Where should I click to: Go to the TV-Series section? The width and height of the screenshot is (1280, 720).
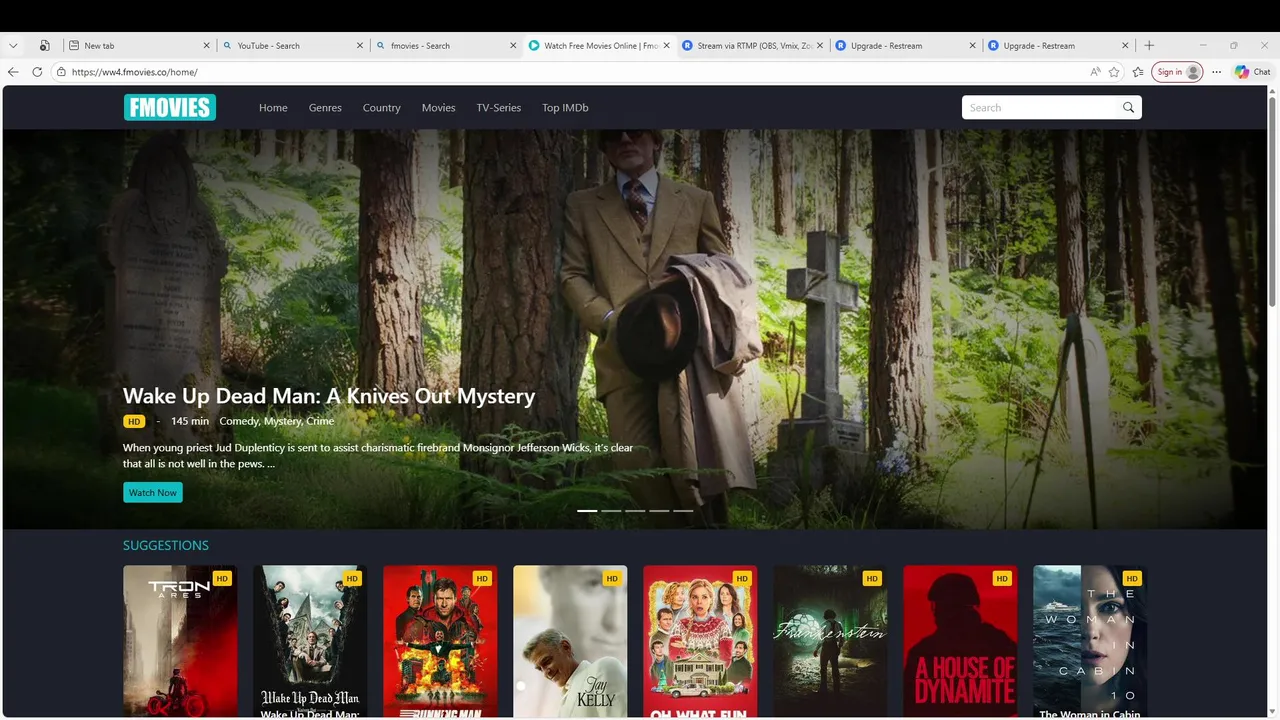click(x=498, y=107)
